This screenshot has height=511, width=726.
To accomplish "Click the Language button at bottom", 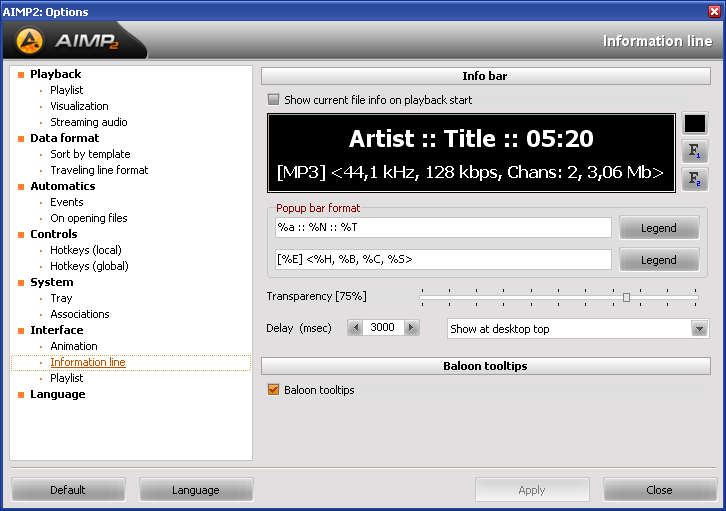I will [196, 490].
